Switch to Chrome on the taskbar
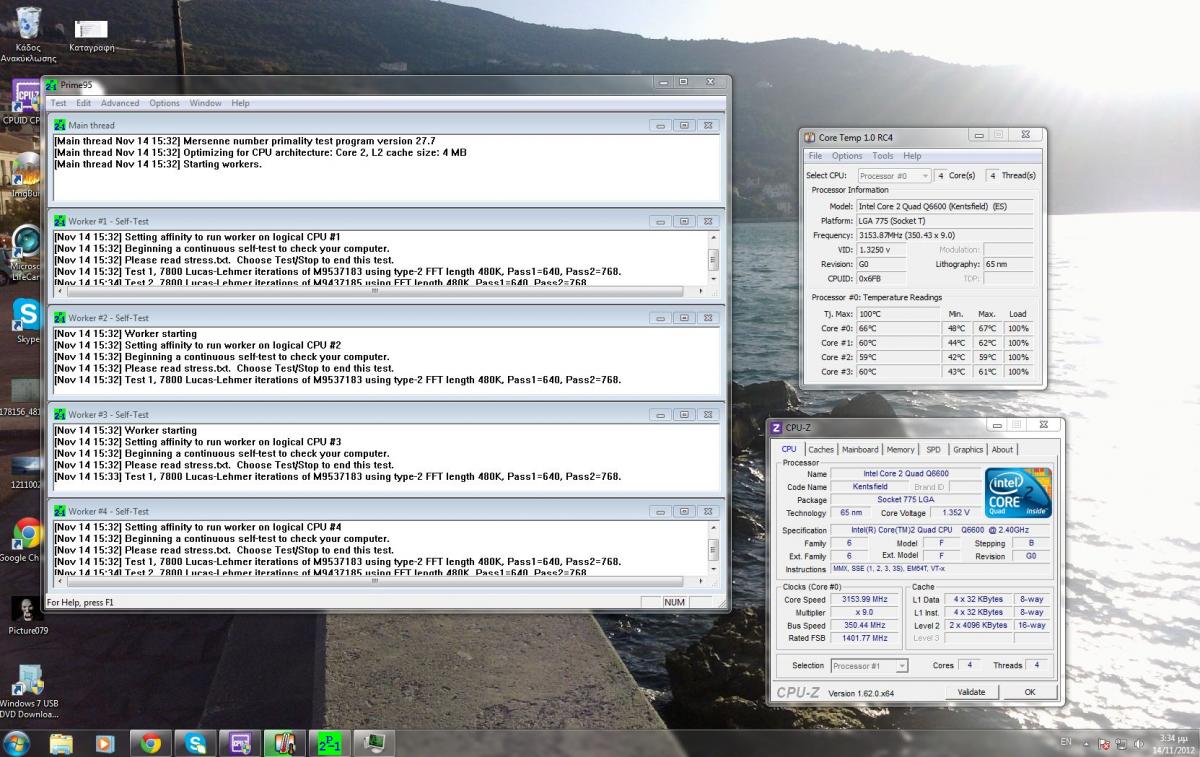Image resolution: width=1200 pixels, height=757 pixels. 151,743
